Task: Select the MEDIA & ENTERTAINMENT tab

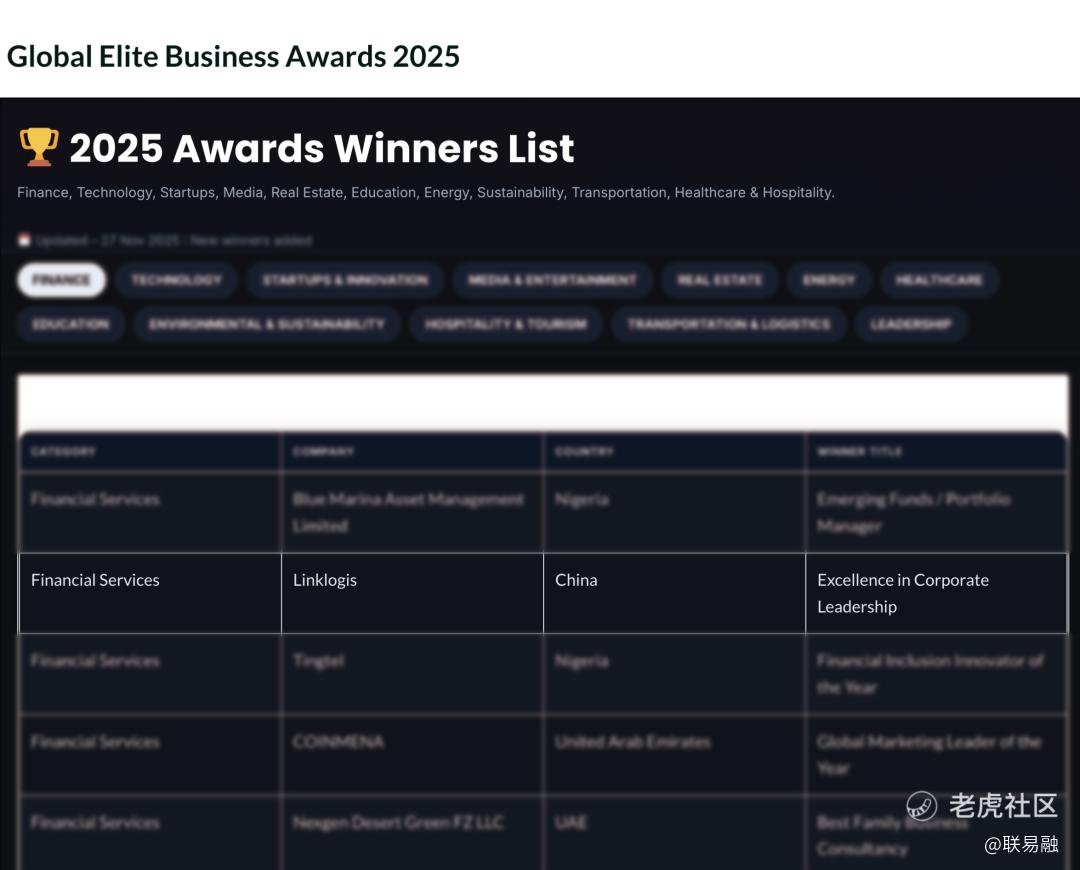Action: (x=552, y=280)
